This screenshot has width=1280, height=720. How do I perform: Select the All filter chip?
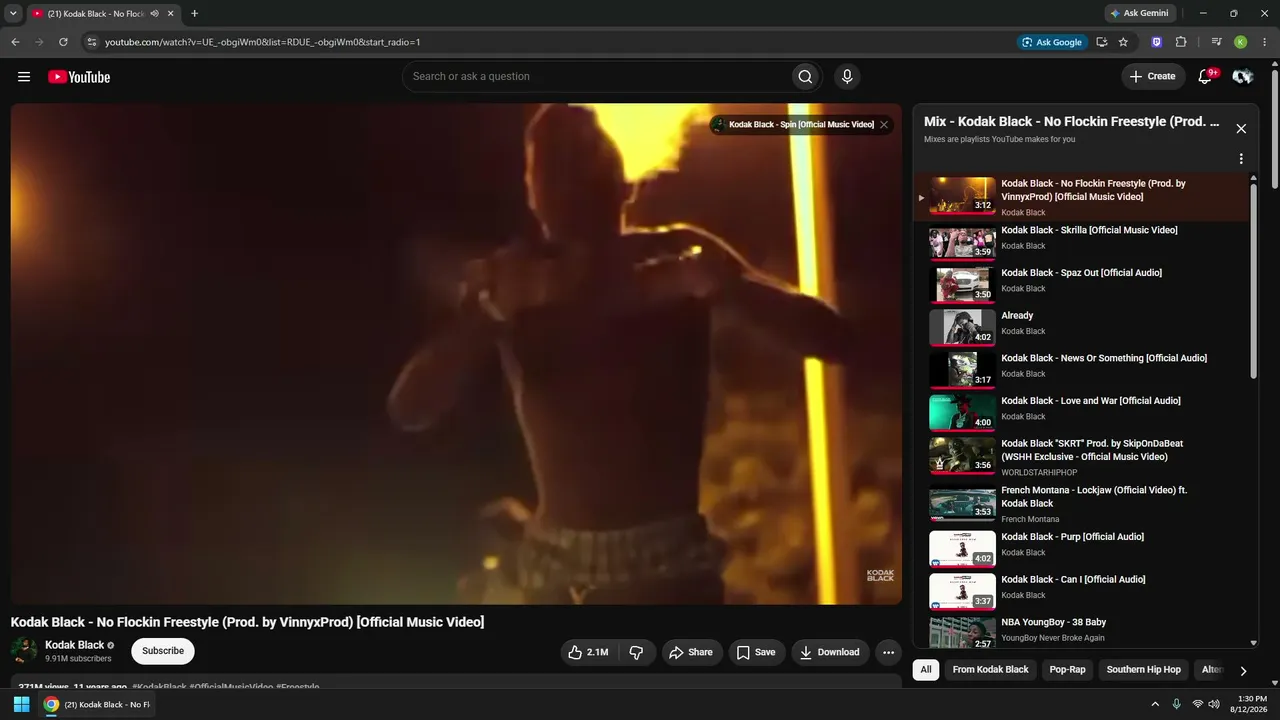[926, 670]
